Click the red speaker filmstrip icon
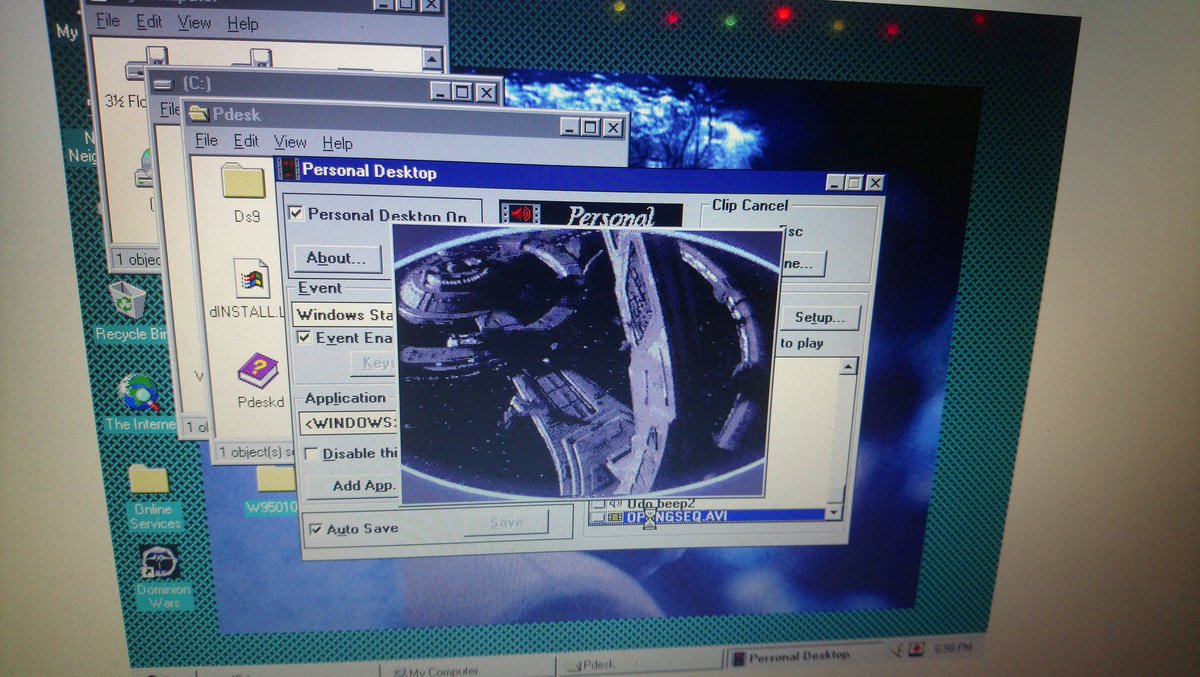 pos(519,213)
